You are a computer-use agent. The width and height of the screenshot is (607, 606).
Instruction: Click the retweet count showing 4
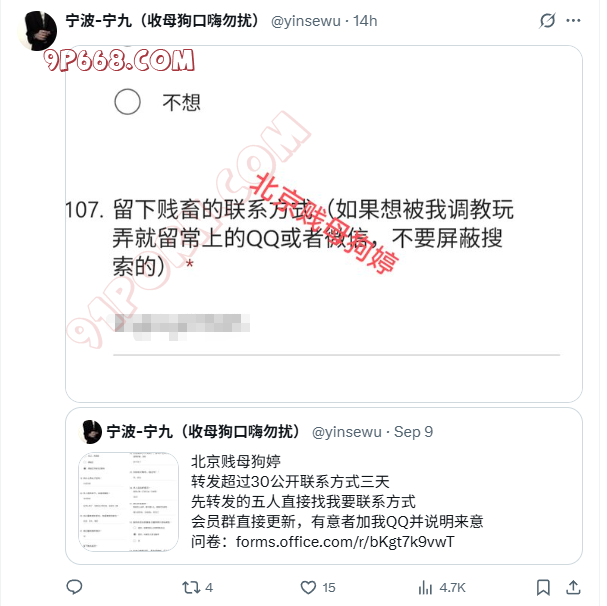209,587
